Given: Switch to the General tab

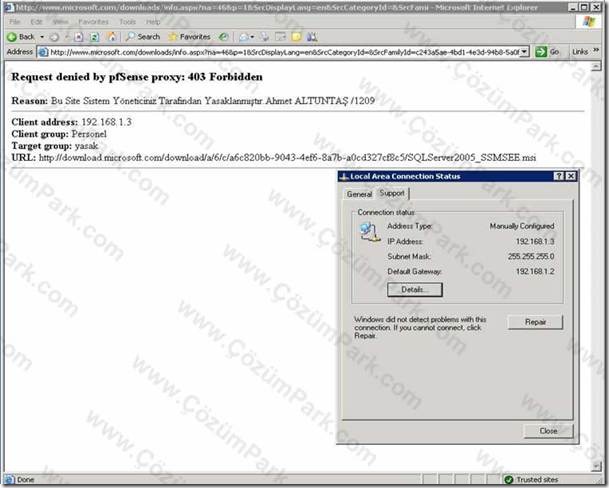Looking at the screenshot, I should pyautogui.click(x=359, y=194).
